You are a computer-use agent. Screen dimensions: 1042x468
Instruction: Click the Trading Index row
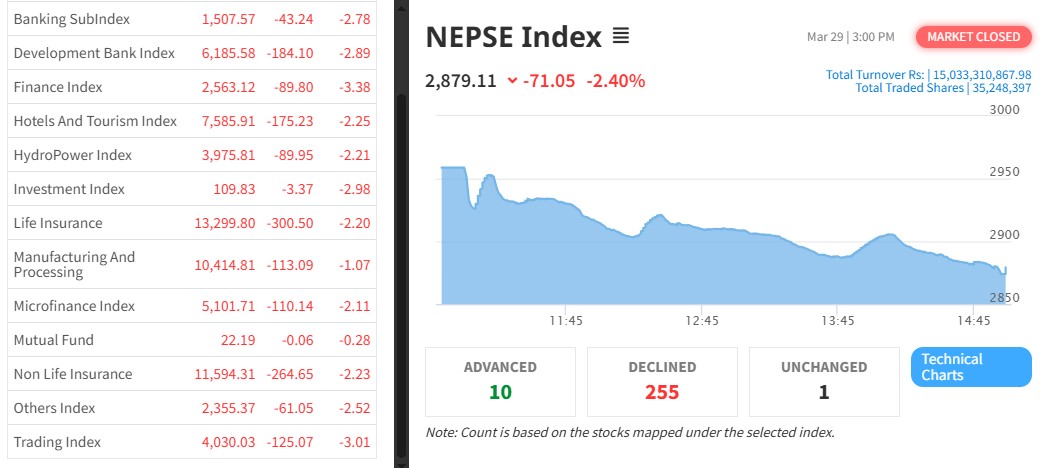coord(57,442)
